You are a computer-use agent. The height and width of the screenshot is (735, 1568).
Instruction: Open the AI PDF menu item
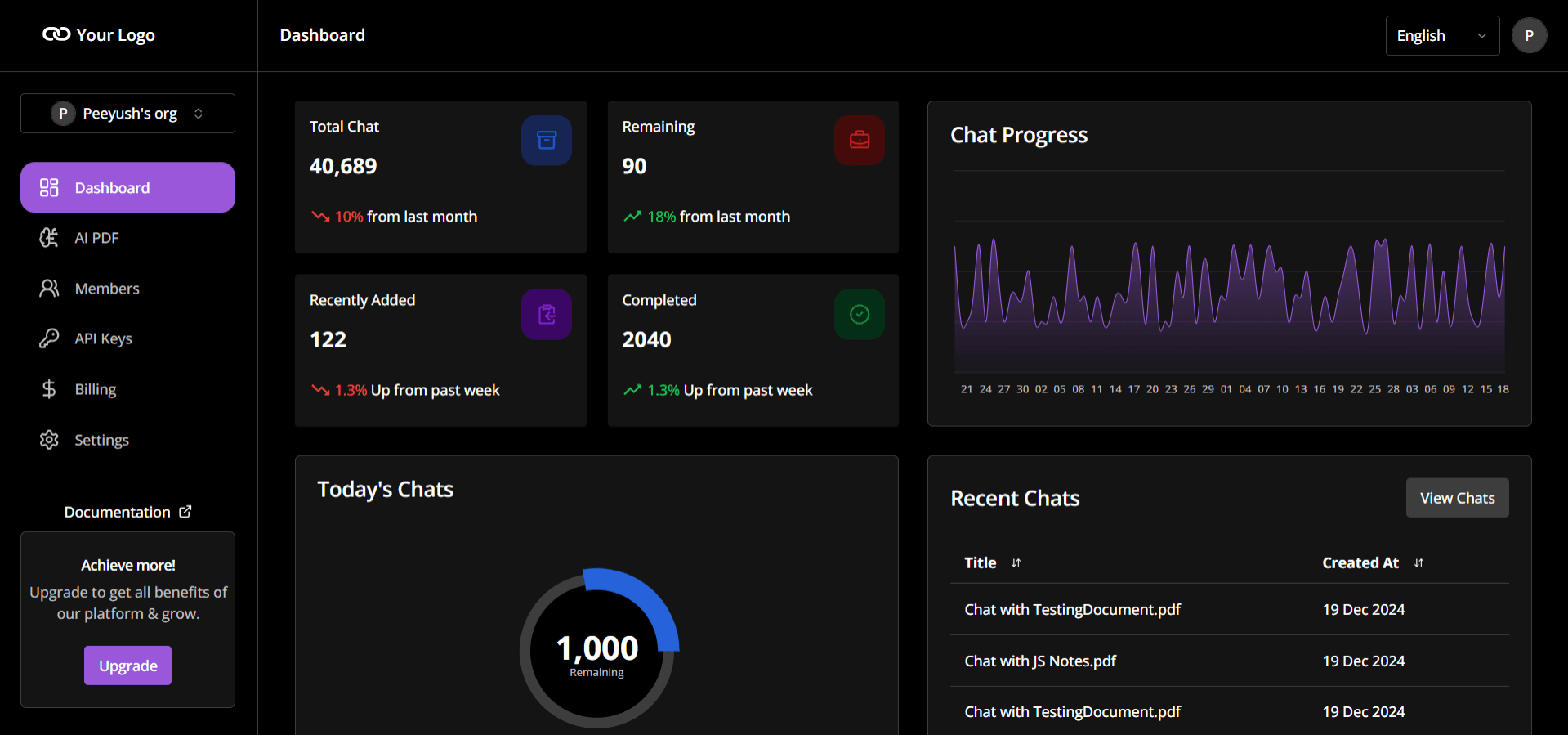pyautogui.click(x=96, y=238)
